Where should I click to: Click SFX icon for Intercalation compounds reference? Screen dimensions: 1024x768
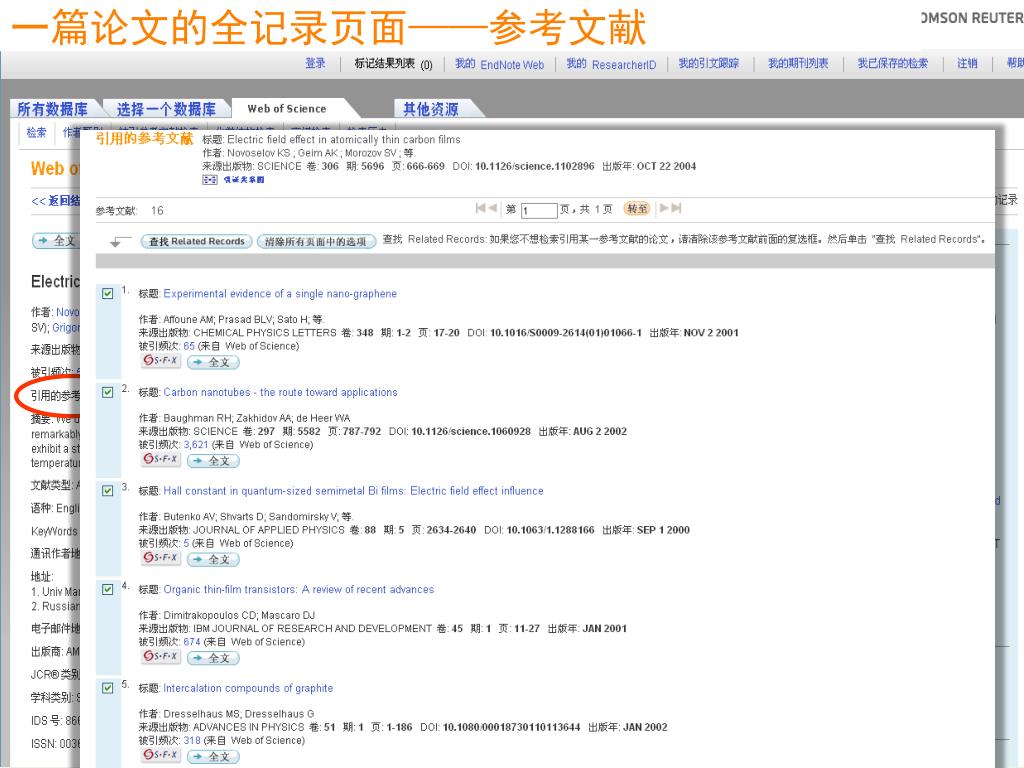point(161,756)
